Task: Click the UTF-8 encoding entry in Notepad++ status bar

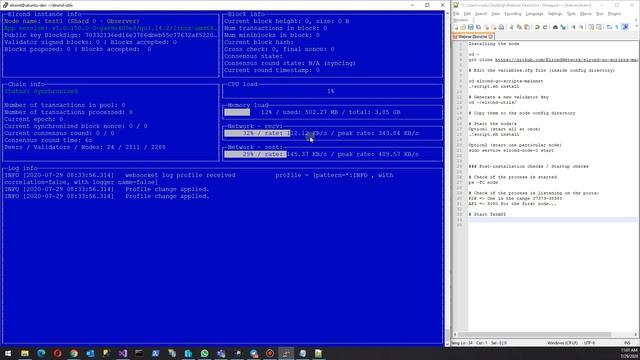Action: (589, 343)
